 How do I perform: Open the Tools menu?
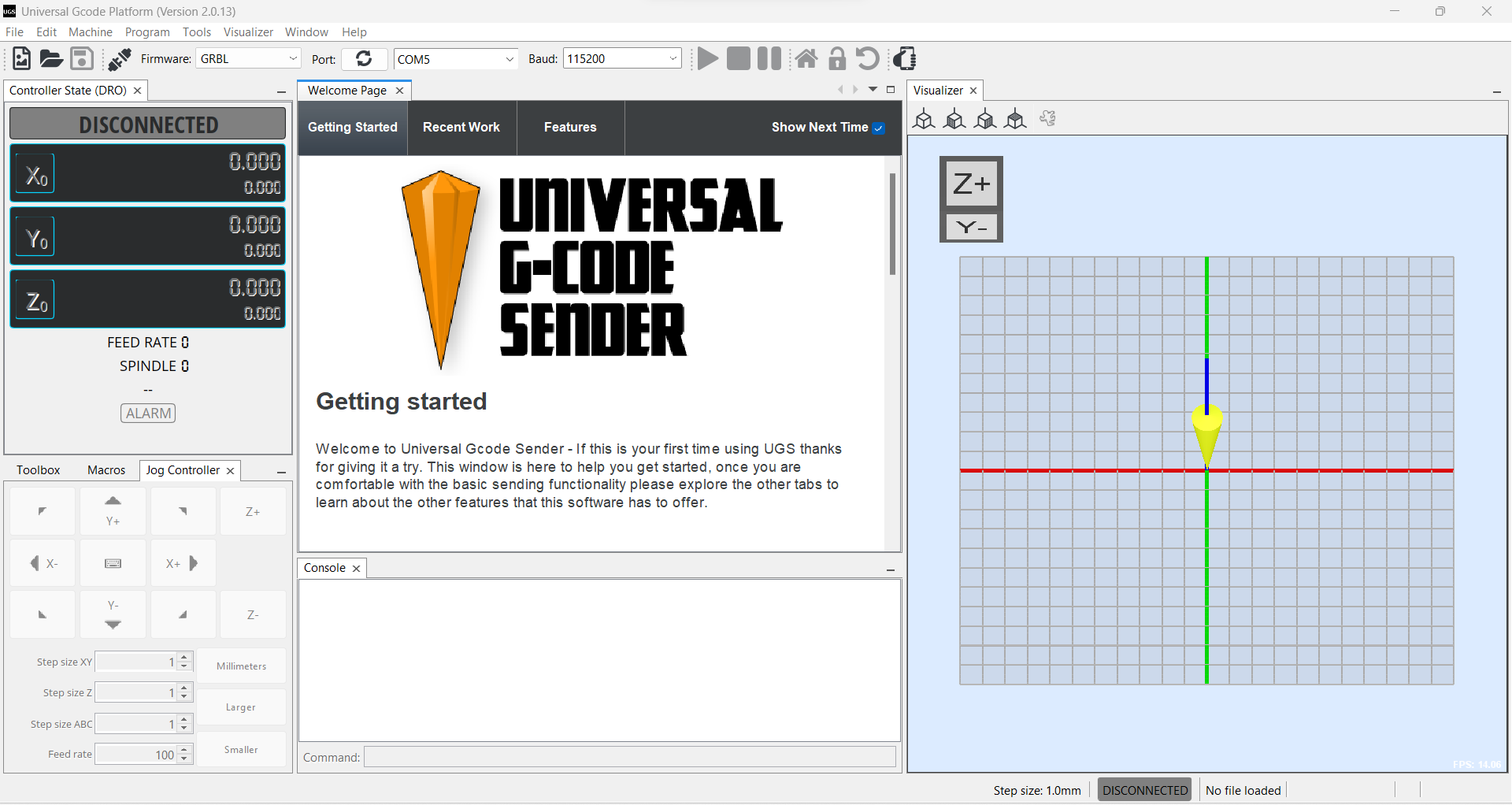click(197, 32)
